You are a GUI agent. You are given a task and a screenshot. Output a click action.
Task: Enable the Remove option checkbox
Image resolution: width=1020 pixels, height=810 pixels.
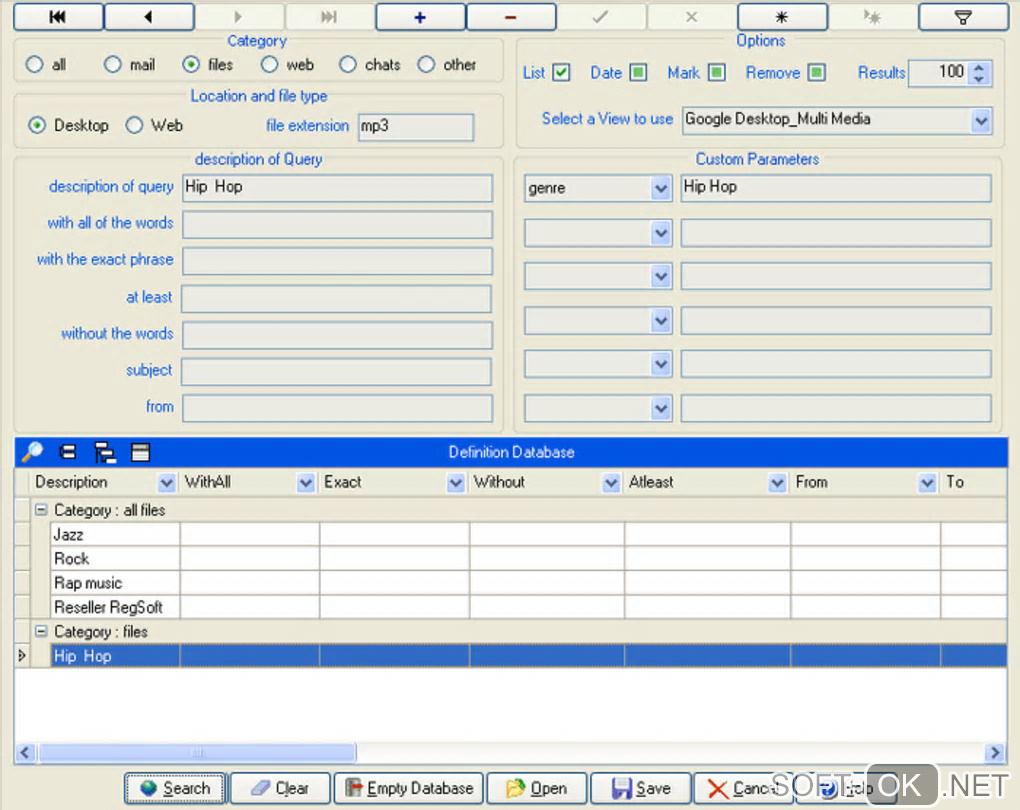(817, 73)
